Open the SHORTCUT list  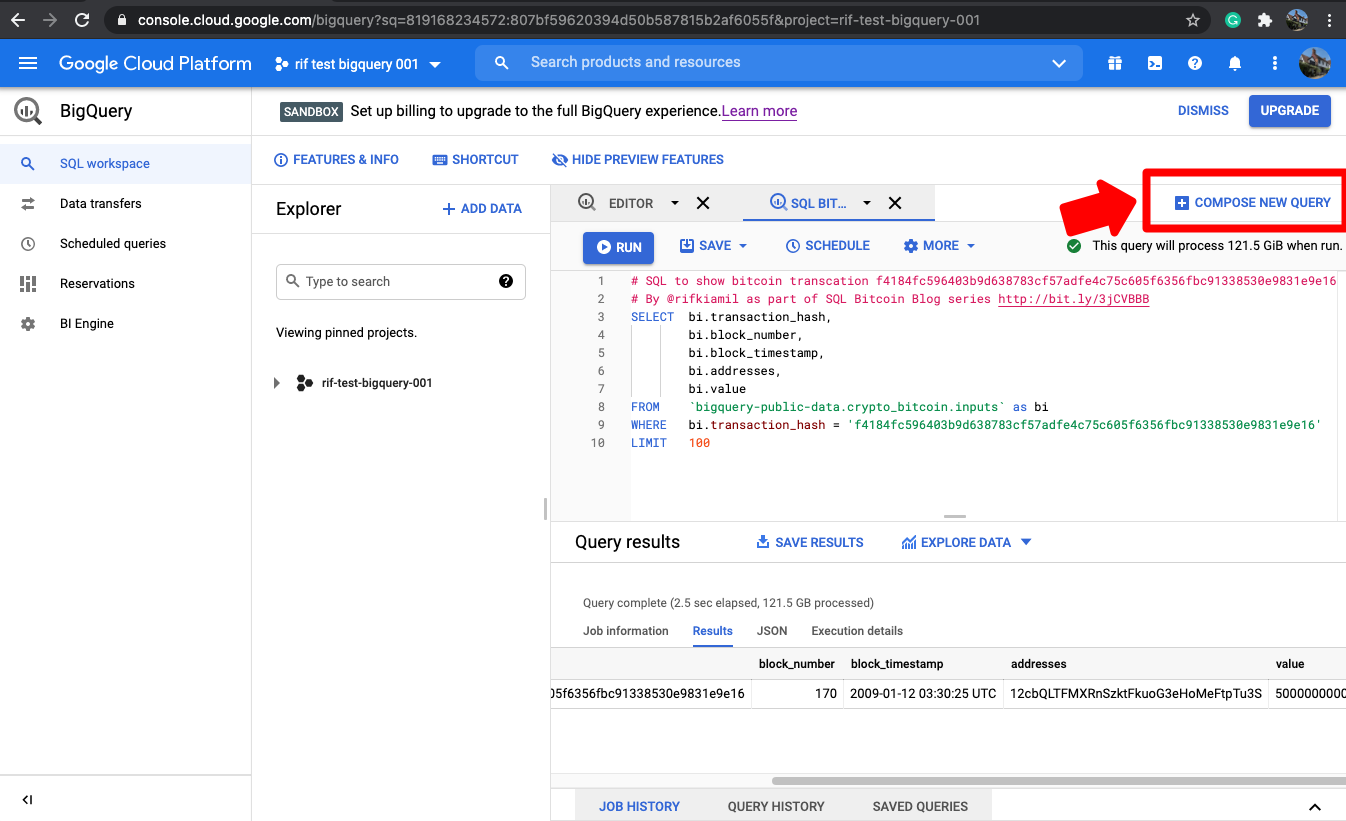click(475, 160)
